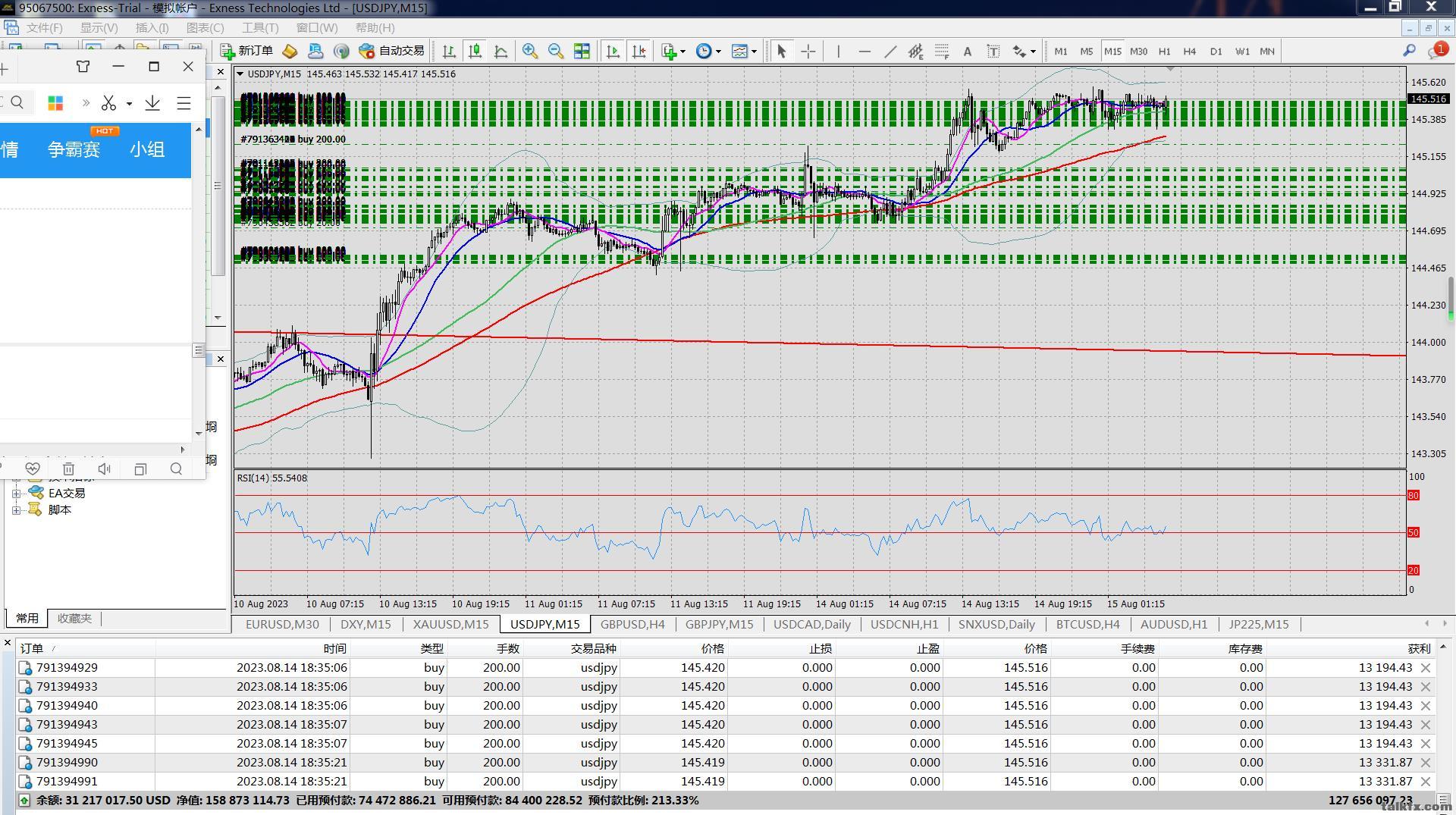1456x815 pixels.
Task: Open toolbar search magnifier
Action: click(1409, 50)
